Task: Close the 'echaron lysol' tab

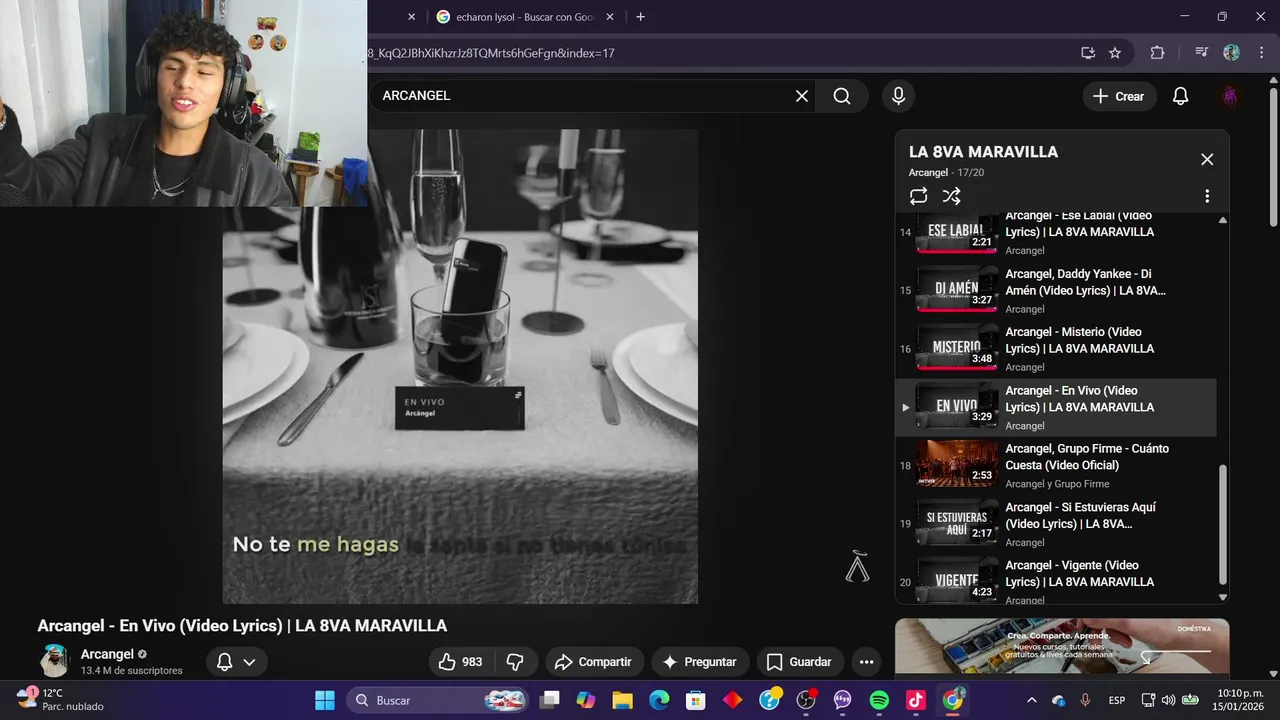Action: tap(610, 17)
